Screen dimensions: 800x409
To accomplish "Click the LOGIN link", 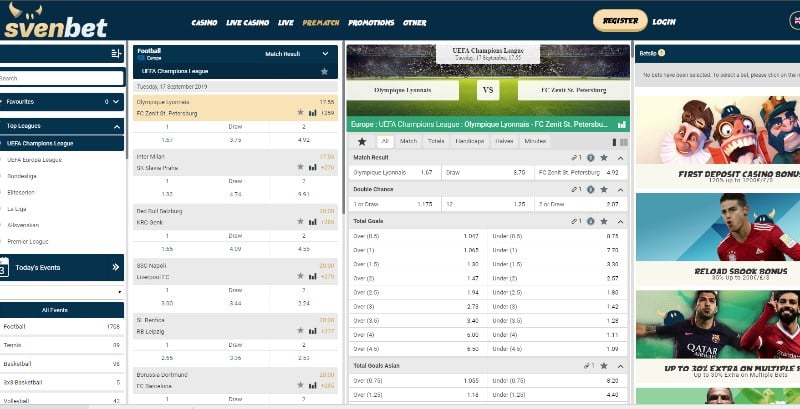I will click(x=664, y=22).
